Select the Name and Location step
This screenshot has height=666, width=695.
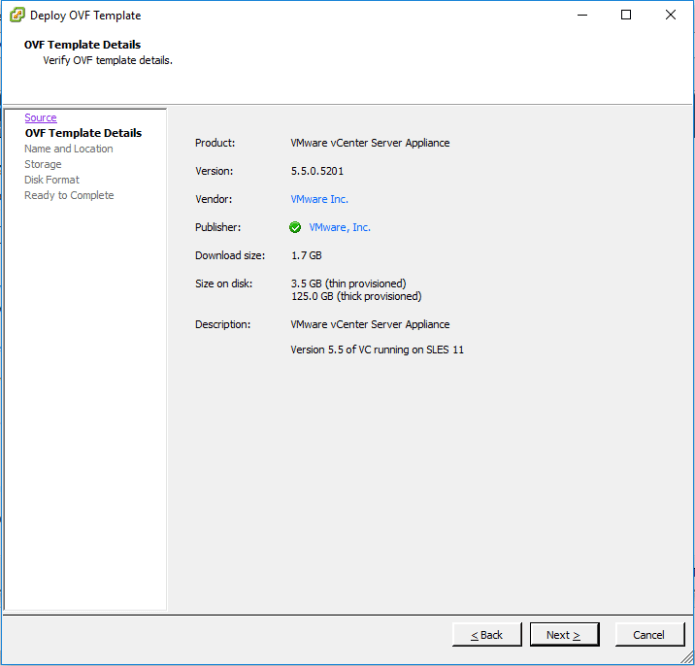pyautogui.click(x=68, y=149)
